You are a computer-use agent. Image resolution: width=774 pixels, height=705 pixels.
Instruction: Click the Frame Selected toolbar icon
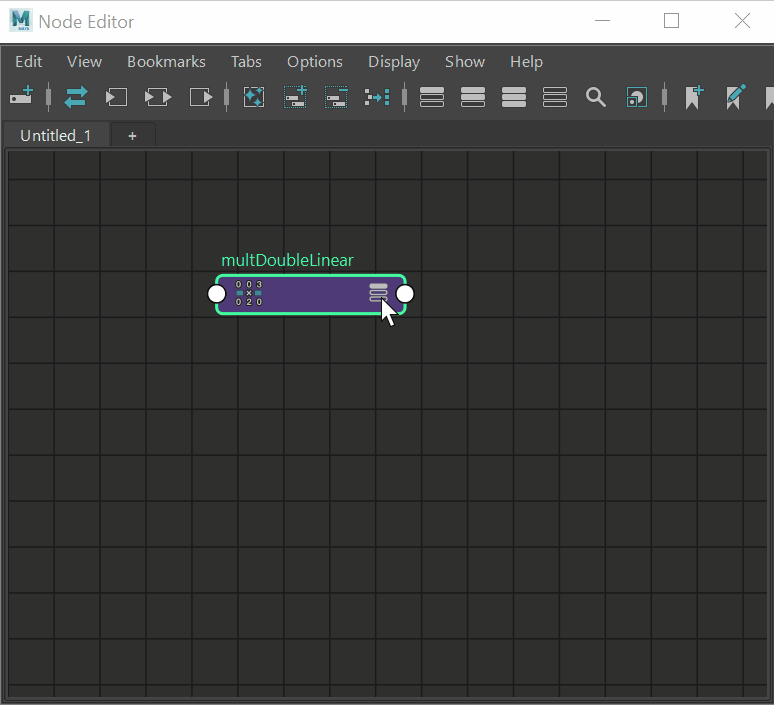tap(254, 97)
